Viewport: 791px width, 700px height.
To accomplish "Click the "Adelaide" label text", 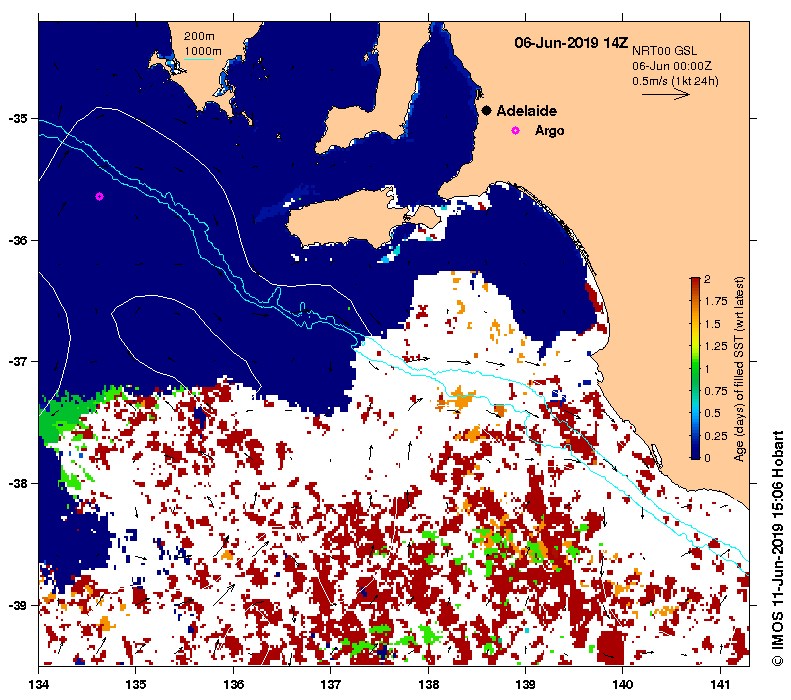I will (x=527, y=111).
